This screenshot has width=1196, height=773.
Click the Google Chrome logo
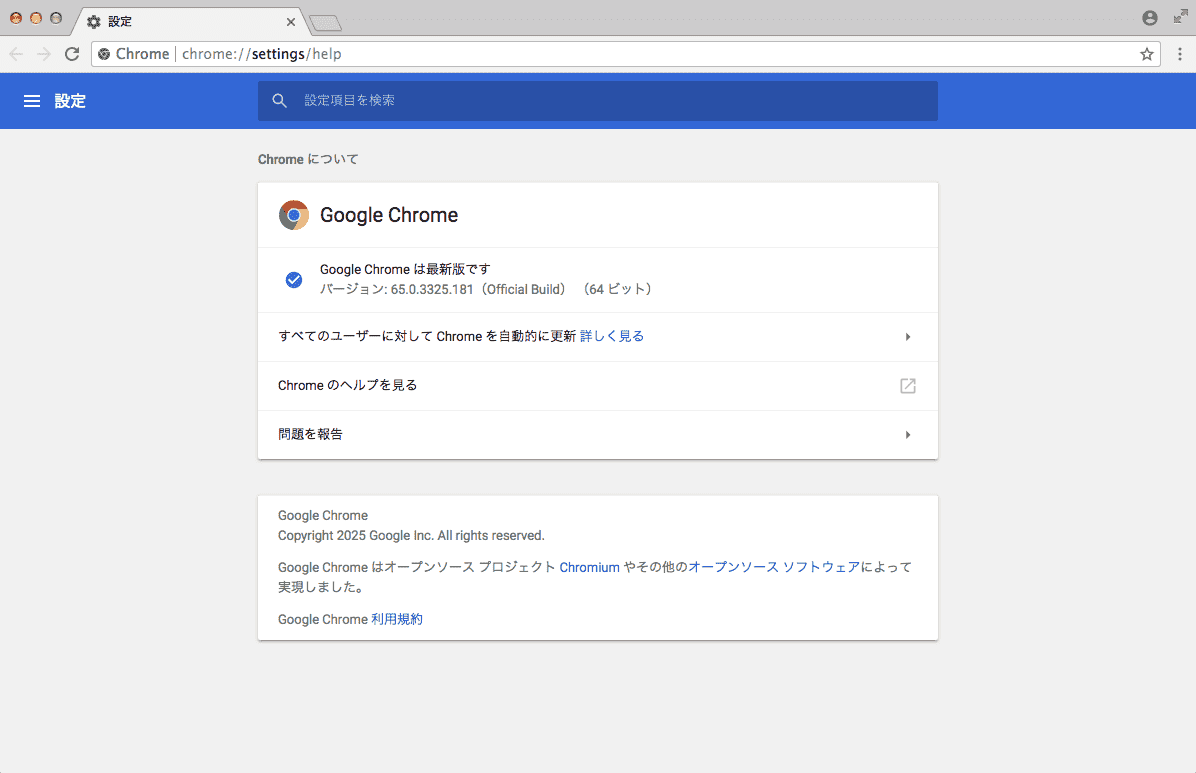tap(294, 215)
